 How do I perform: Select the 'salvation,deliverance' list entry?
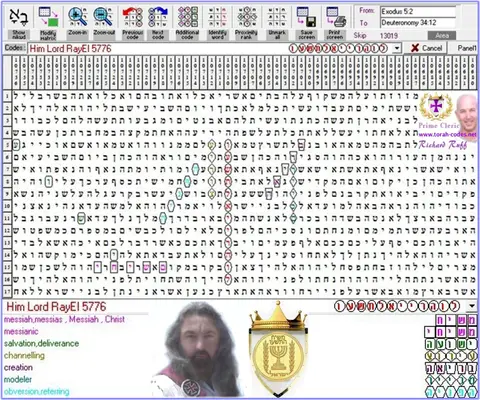(41, 343)
